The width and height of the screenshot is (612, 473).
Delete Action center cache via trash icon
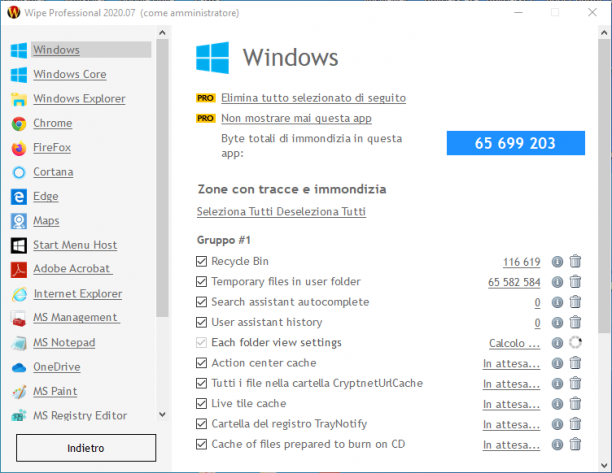[575, 363]
